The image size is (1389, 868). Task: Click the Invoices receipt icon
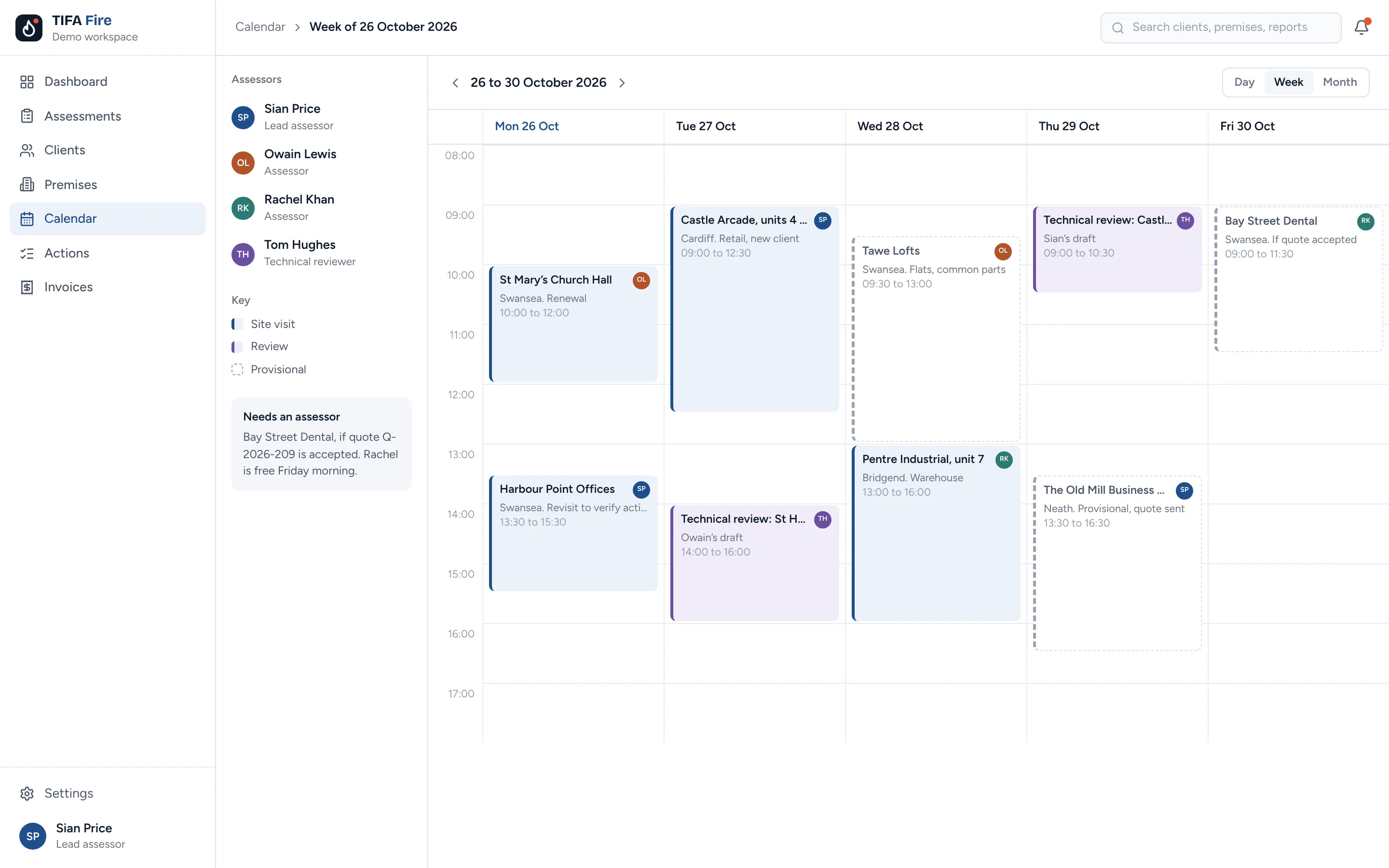point(27,287)
